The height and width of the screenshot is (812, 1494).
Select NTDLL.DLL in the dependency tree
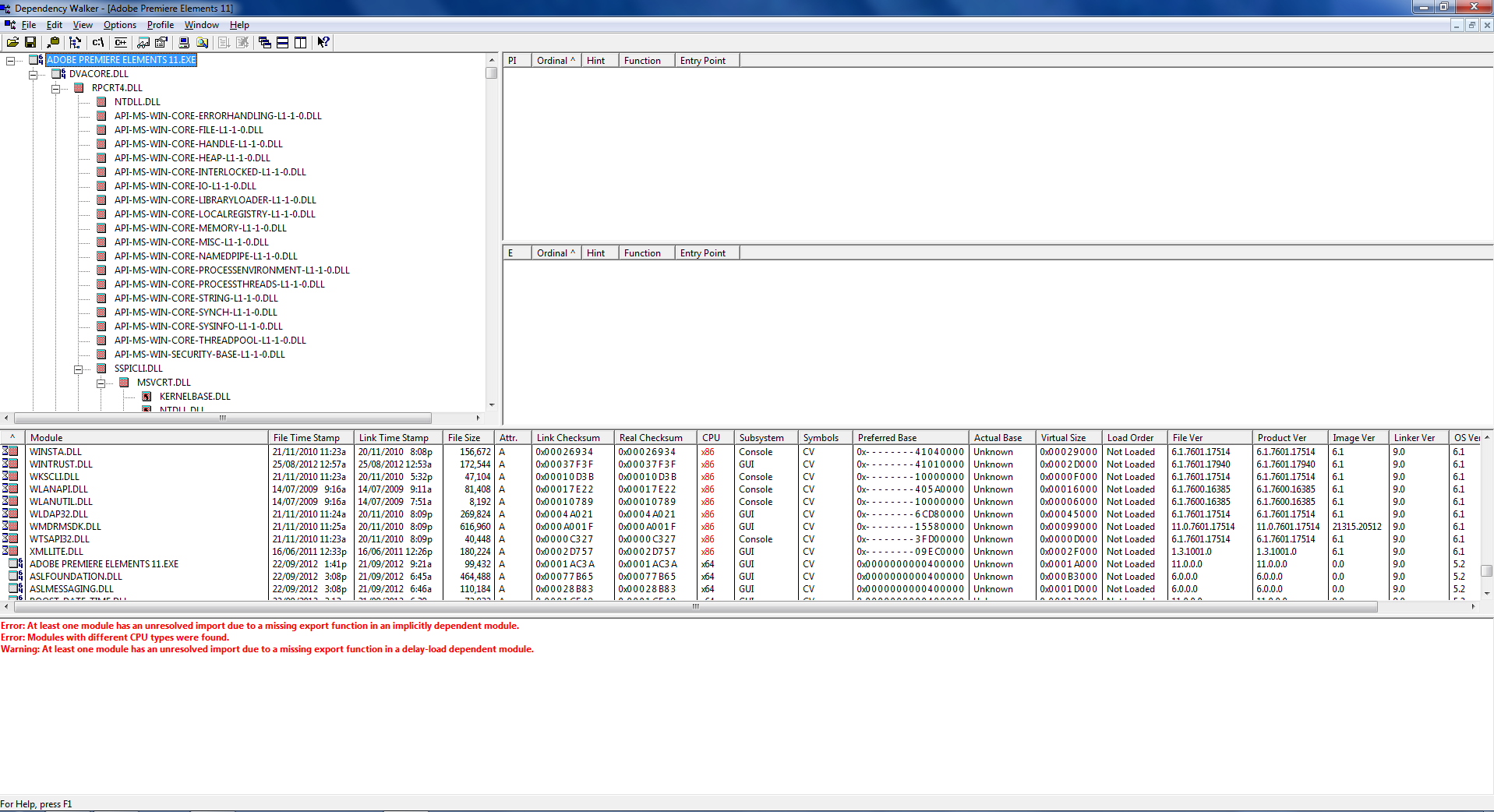tap(137, 101)
